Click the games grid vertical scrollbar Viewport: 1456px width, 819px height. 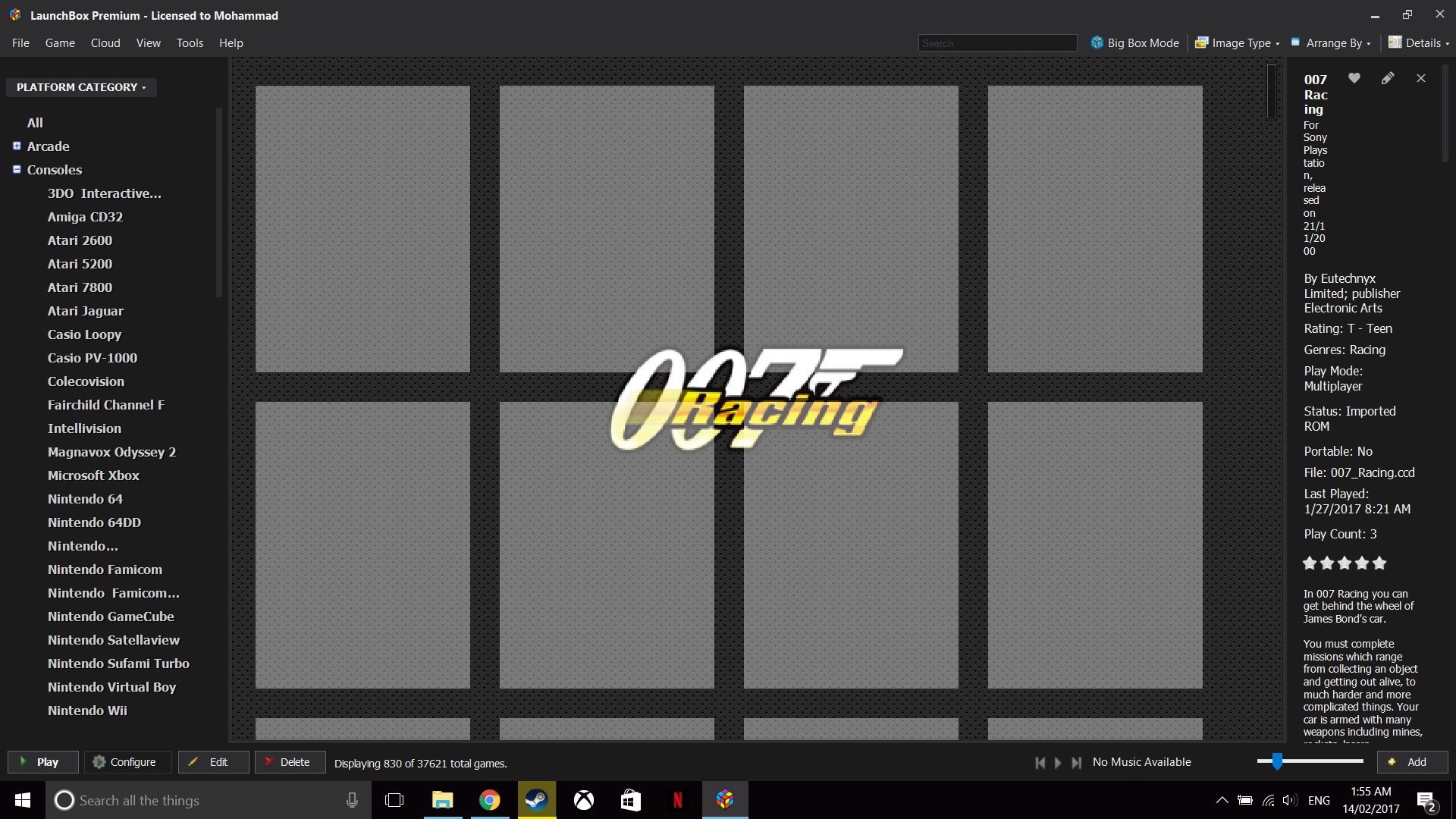1272,92
